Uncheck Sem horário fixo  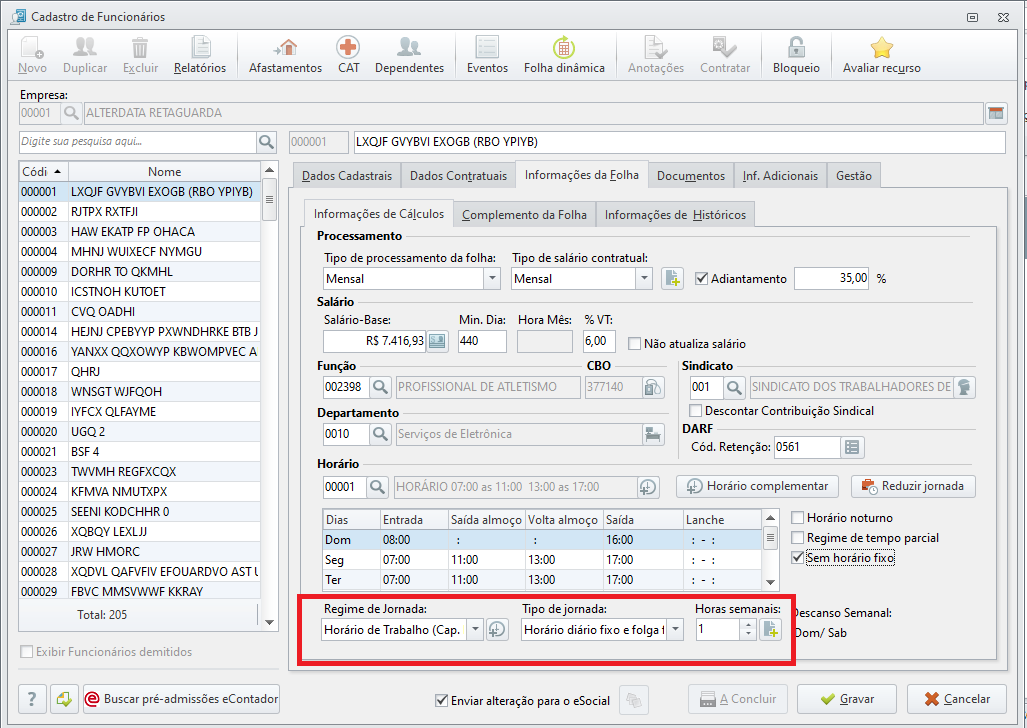798,558
